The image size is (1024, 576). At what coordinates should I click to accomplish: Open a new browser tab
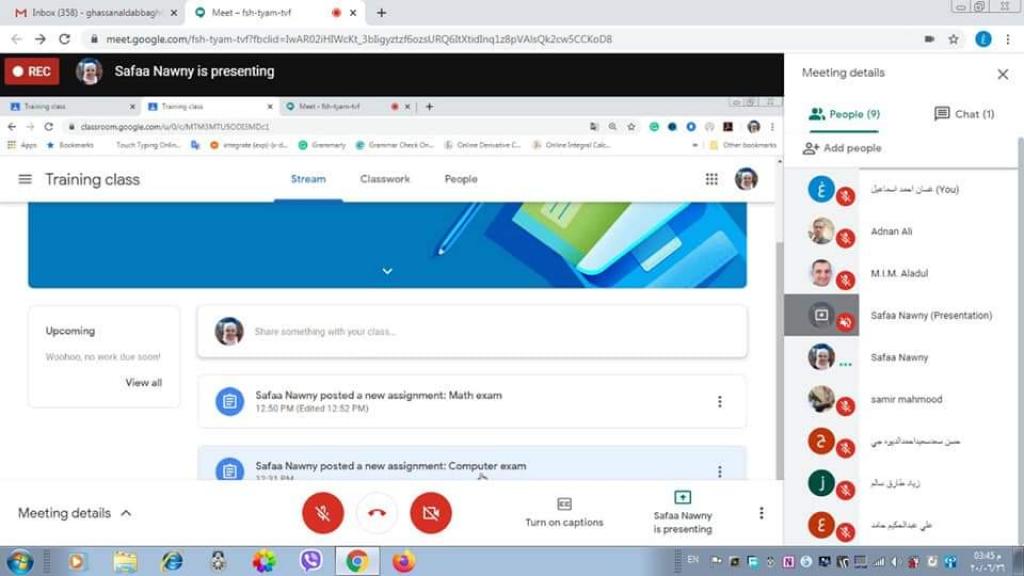(381, 13)
